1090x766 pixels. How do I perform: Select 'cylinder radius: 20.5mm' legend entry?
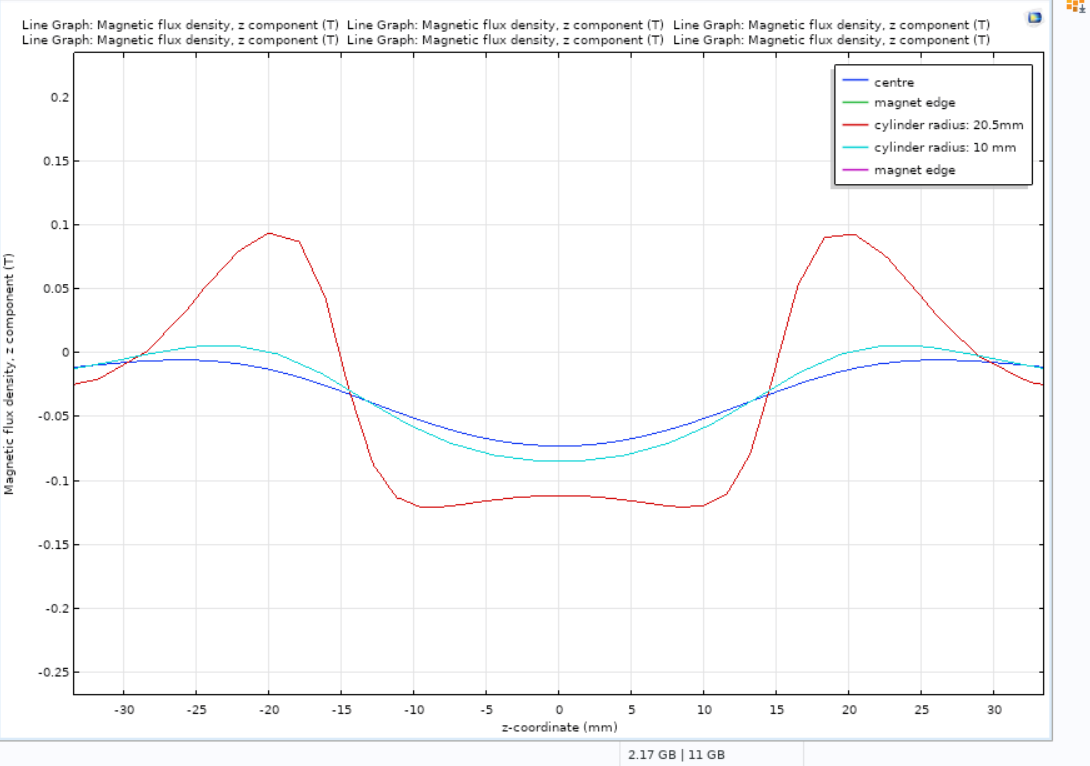click(x=949, y=125)
